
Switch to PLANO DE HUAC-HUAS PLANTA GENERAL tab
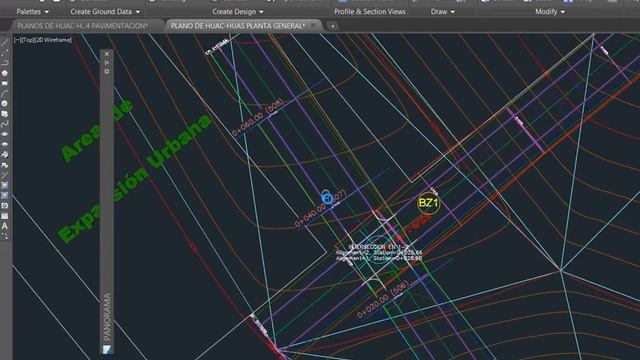click(x=238, y=26)
